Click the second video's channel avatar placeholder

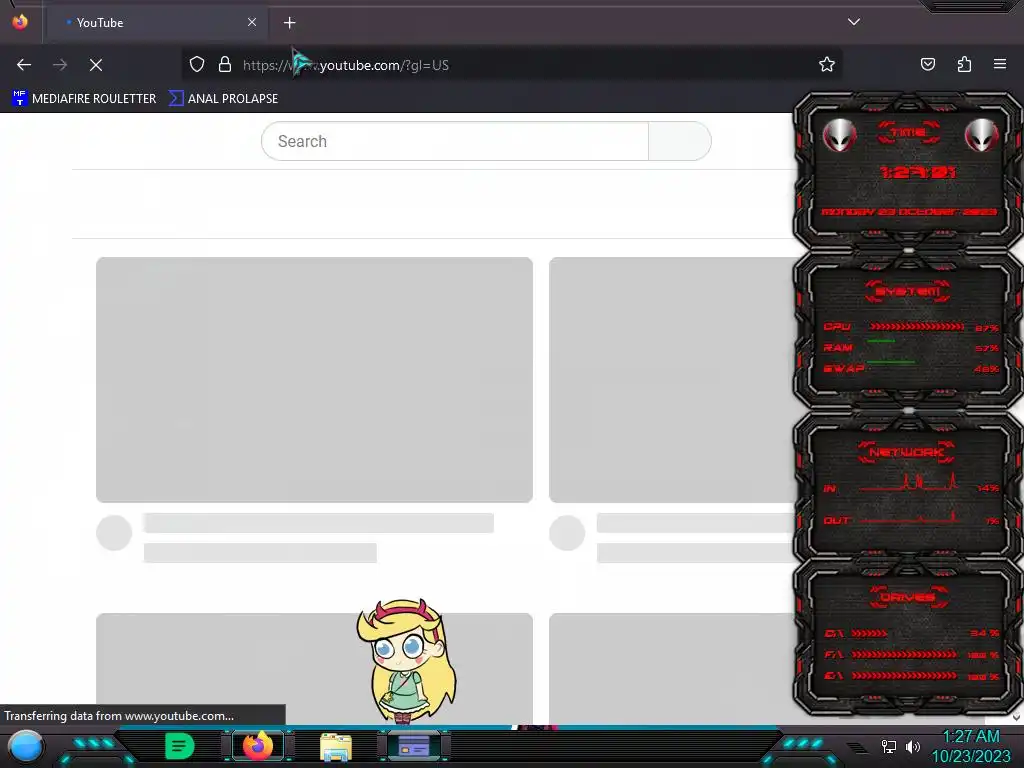point(567,533)
